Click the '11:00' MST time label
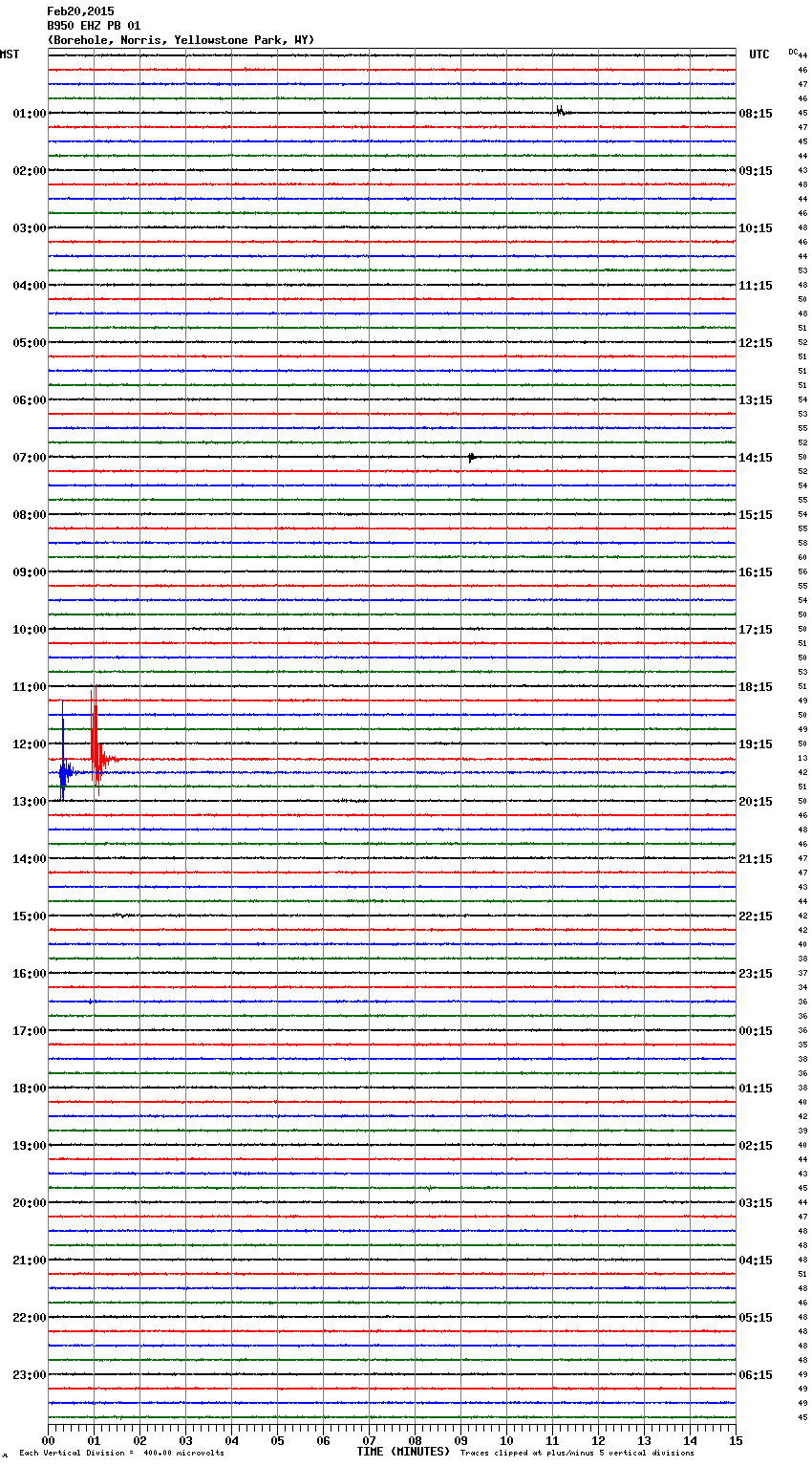 click(30, 687)
